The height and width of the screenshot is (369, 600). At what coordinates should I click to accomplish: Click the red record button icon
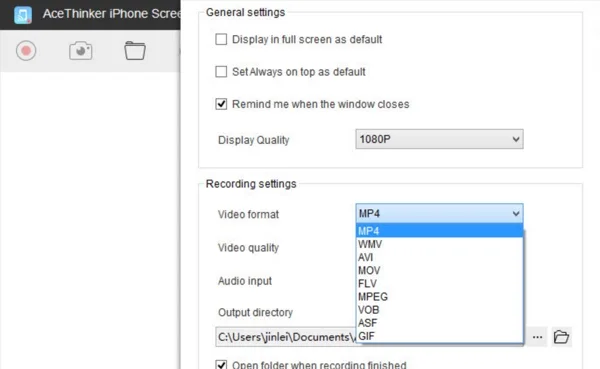tap(26, 51)
